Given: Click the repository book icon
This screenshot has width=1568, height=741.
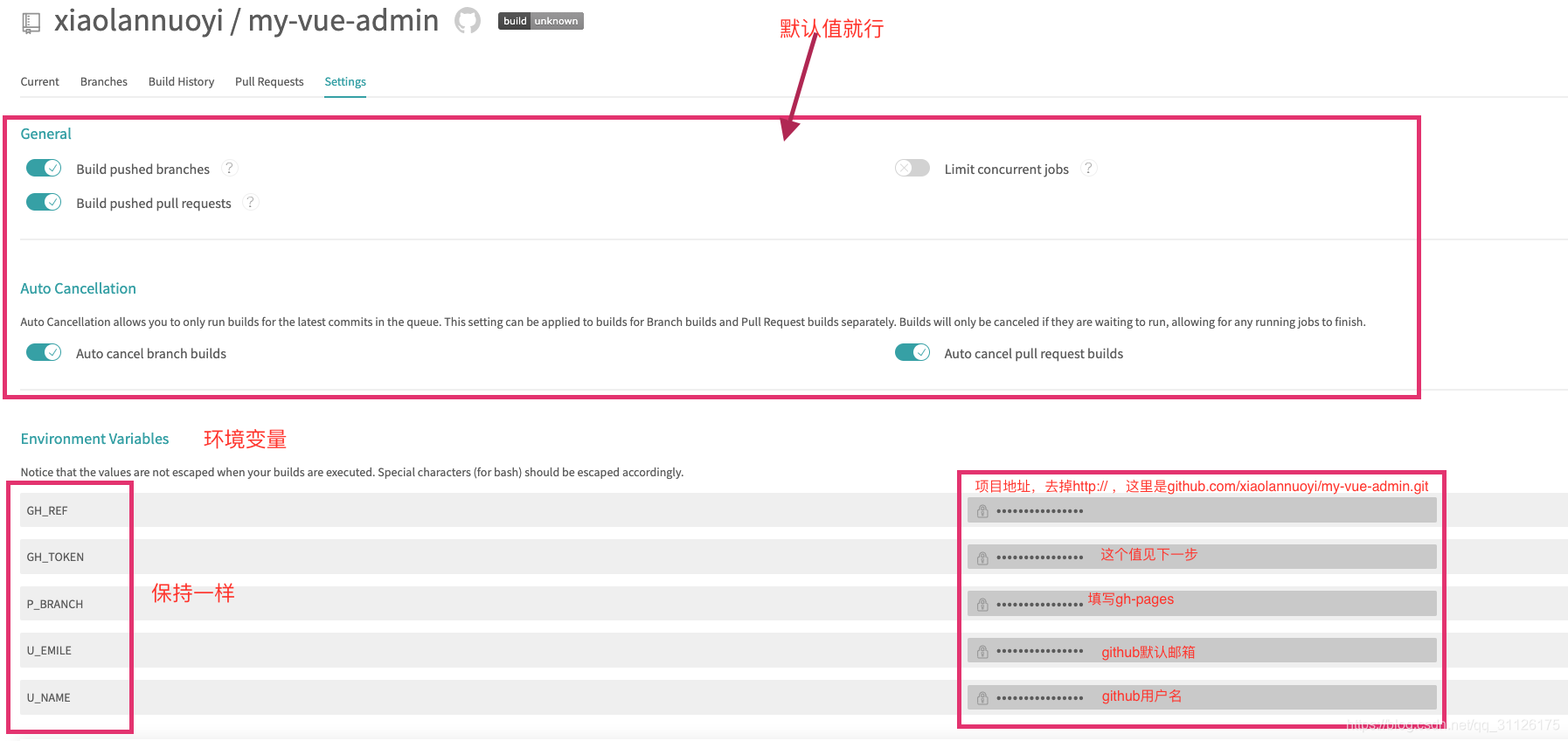Looking at the screenshot, I should 31,24.
